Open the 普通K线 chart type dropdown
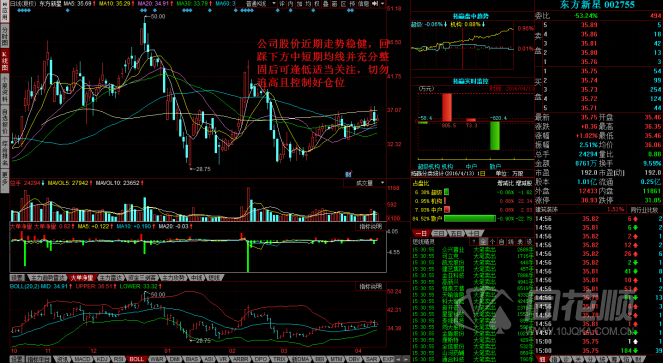The image size is (664, 363). pyautogui.click(x=260, y=3)
